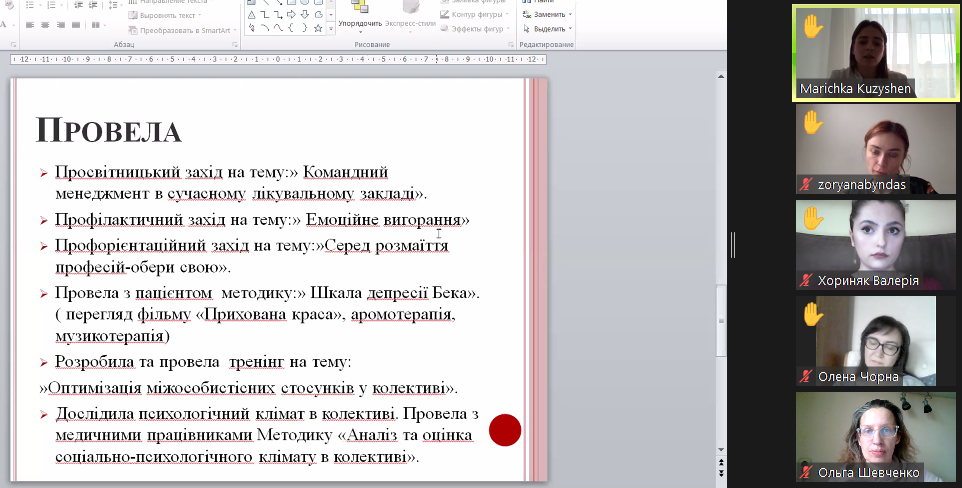Select the right arrow shape in the gallery

pos(291,15)
